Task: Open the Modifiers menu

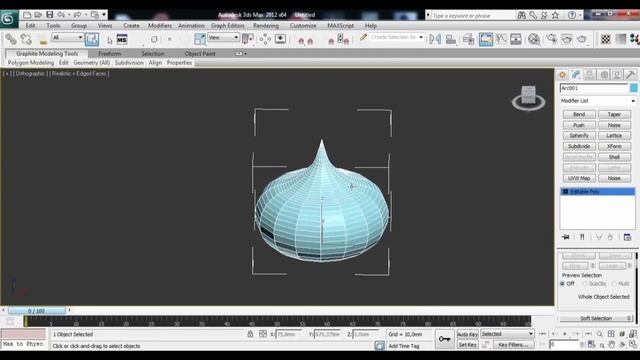Action: [160, 25]
